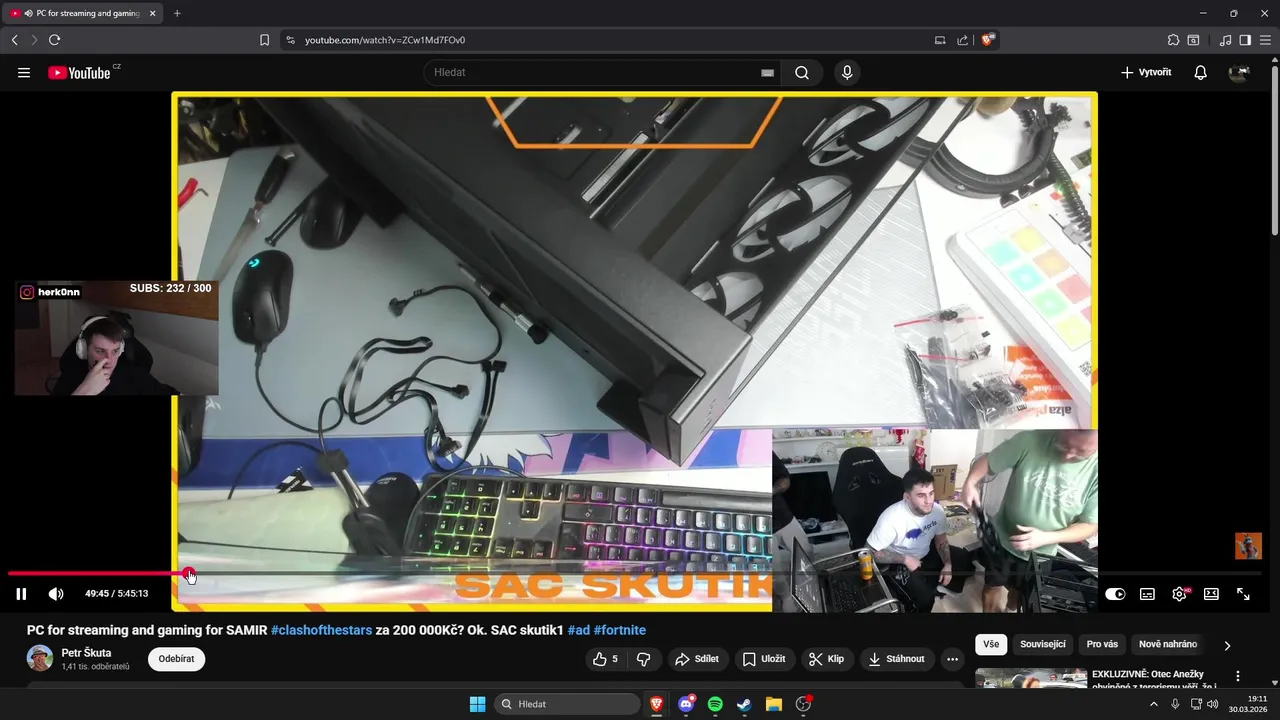Open the #ad hashtag link
This screenshot has height=720, width=1280.
tap(578, 630)
